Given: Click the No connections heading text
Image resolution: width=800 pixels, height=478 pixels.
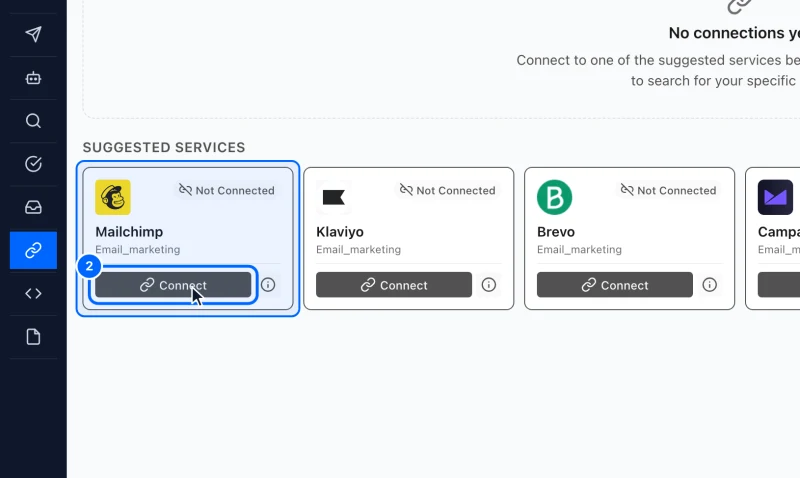Looking at the screenshot, I should 734,33.
